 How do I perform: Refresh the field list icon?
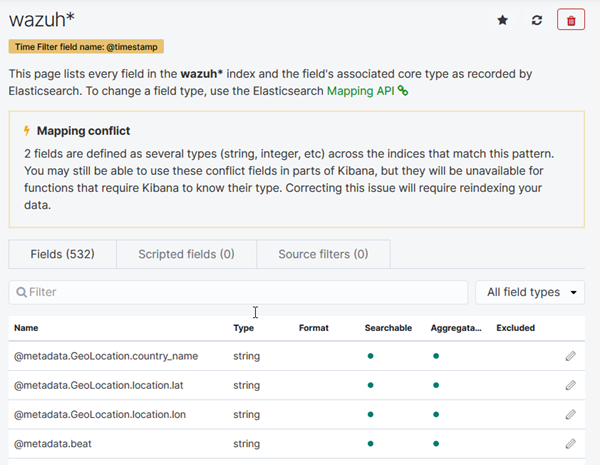pos(536,20)
